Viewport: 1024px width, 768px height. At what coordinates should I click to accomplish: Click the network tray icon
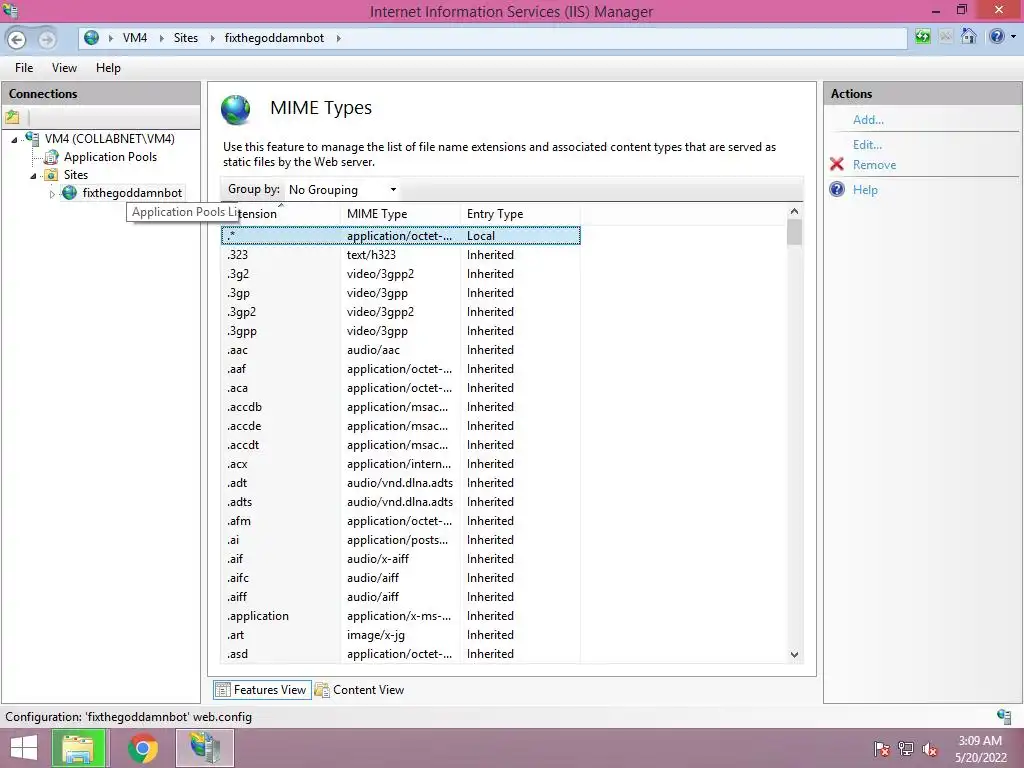coord(906,749)
